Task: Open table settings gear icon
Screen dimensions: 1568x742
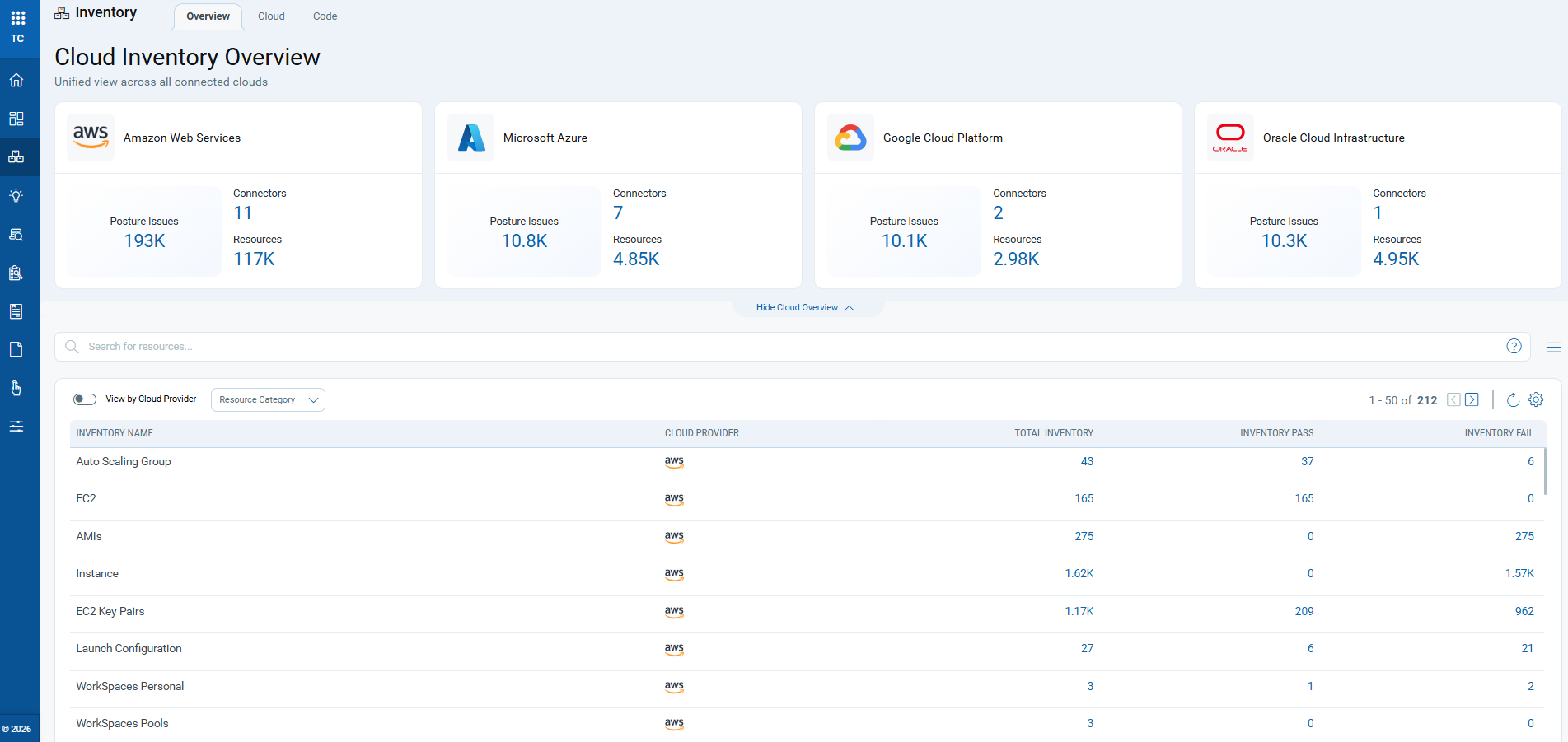Action: coord(1536,399)
